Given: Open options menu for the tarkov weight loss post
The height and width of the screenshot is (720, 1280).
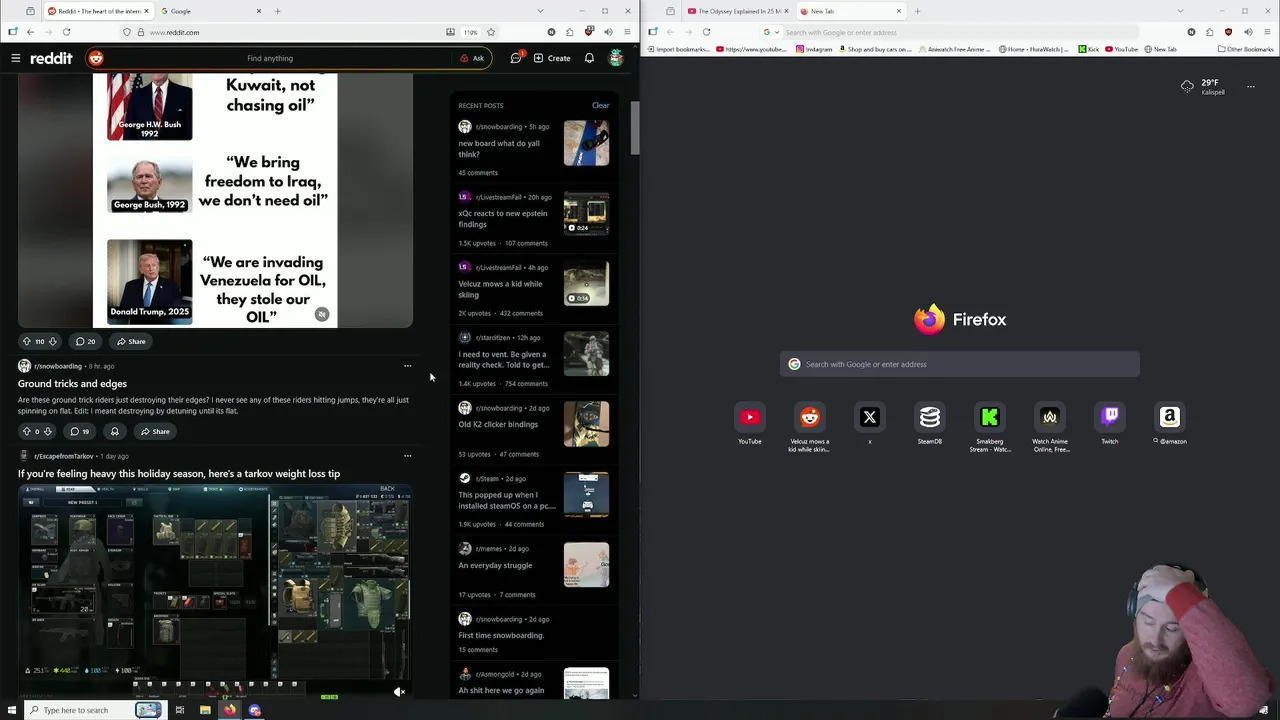Looking at the screenshot, I should click(407, 456).
